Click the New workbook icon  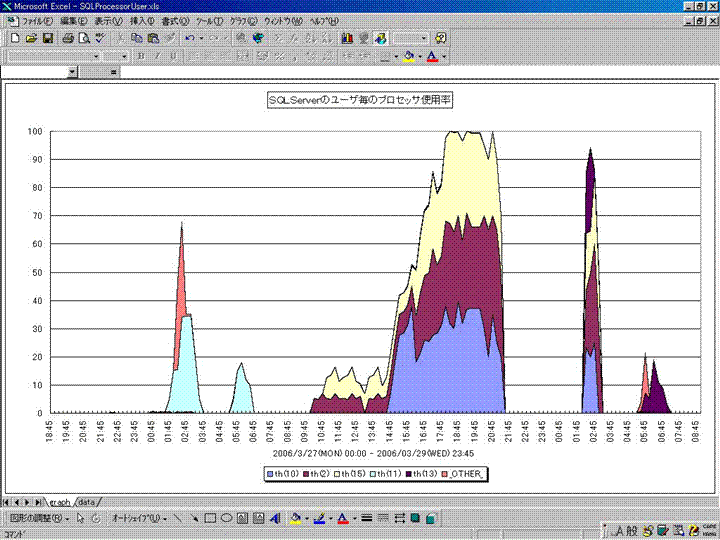tap(15, 38)
